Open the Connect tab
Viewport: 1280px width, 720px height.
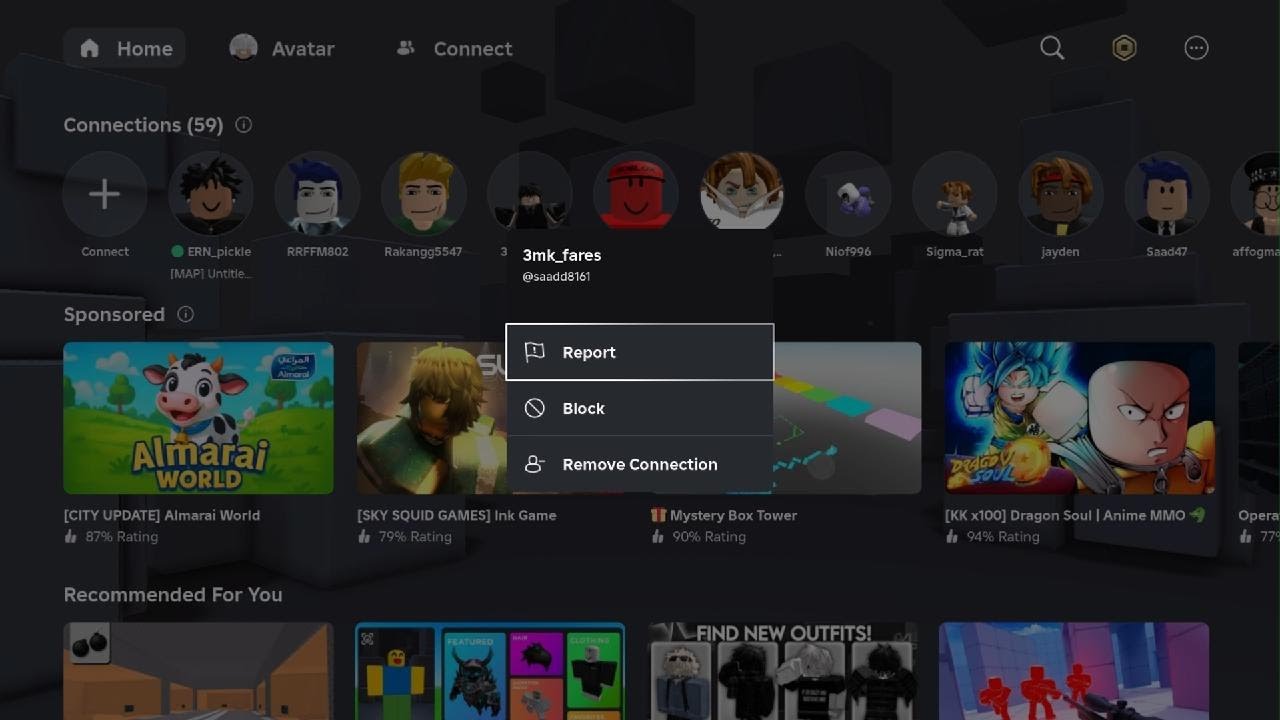(455, 48)
